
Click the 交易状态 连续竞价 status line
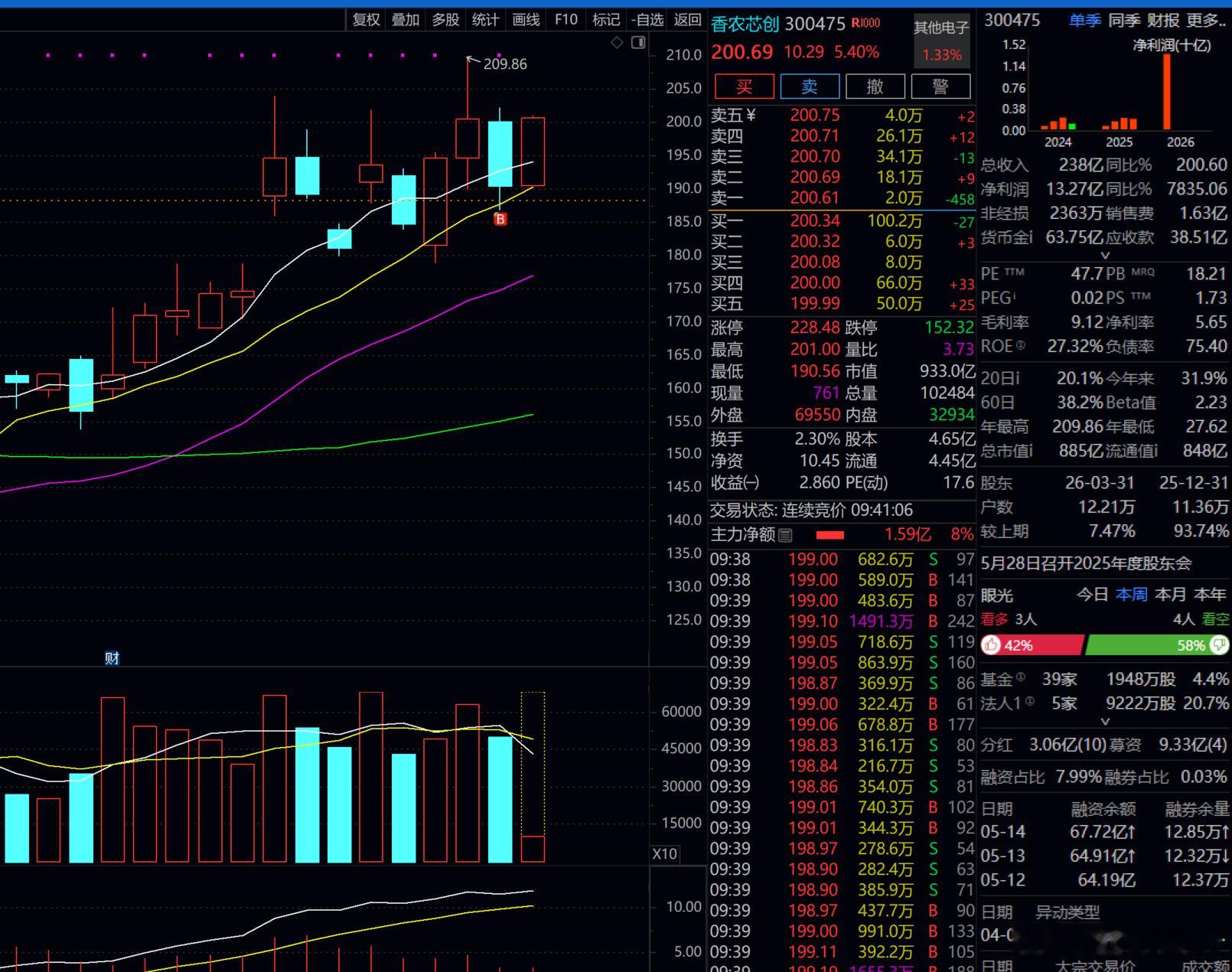tap(811, 510)
